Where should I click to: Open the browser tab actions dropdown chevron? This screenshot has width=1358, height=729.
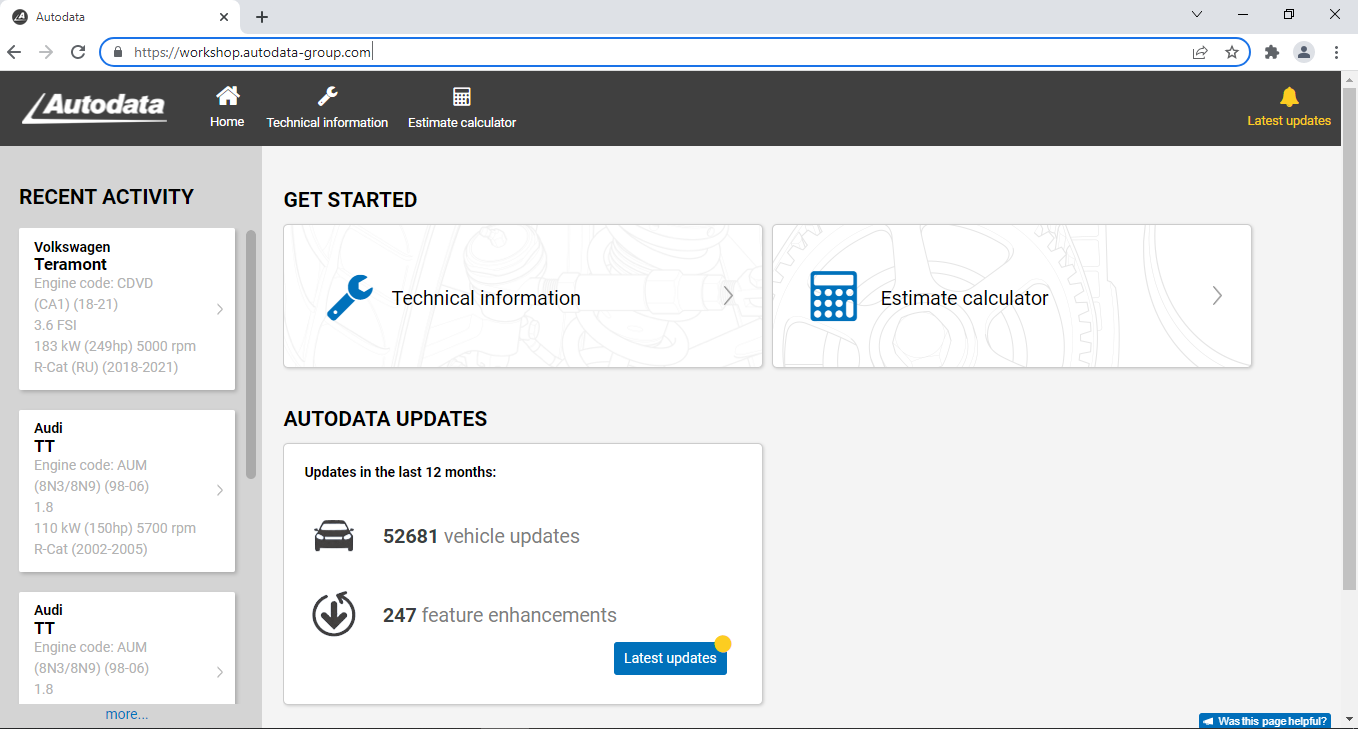tap(1196, 16)
